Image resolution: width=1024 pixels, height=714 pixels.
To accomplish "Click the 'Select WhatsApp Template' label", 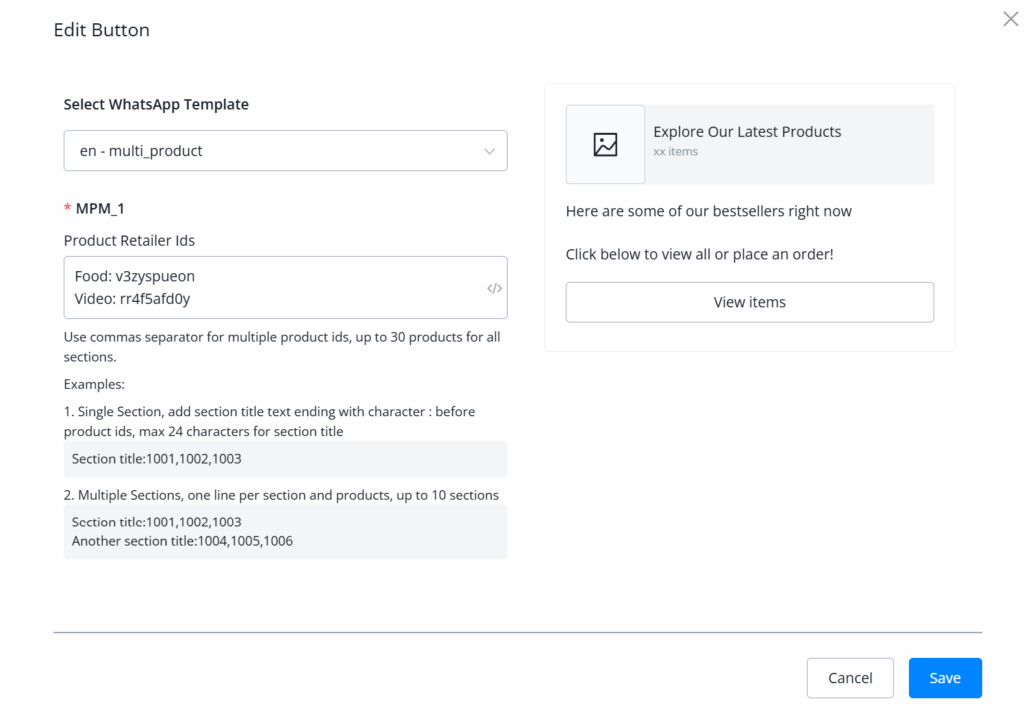I will pyautogui.click(x=156, y=104).
